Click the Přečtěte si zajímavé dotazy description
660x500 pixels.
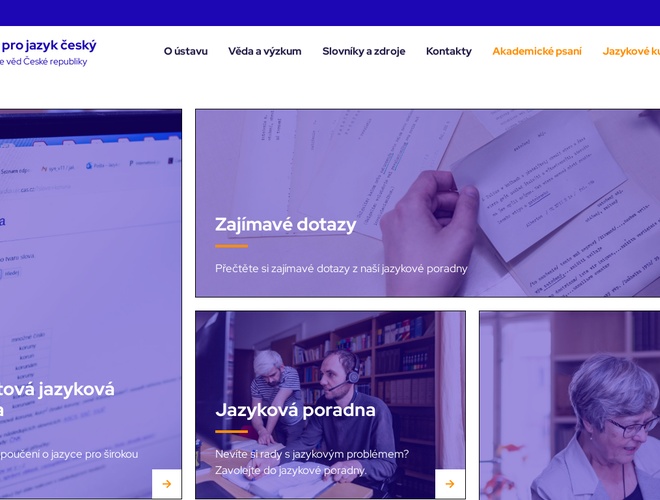point(341,269)
